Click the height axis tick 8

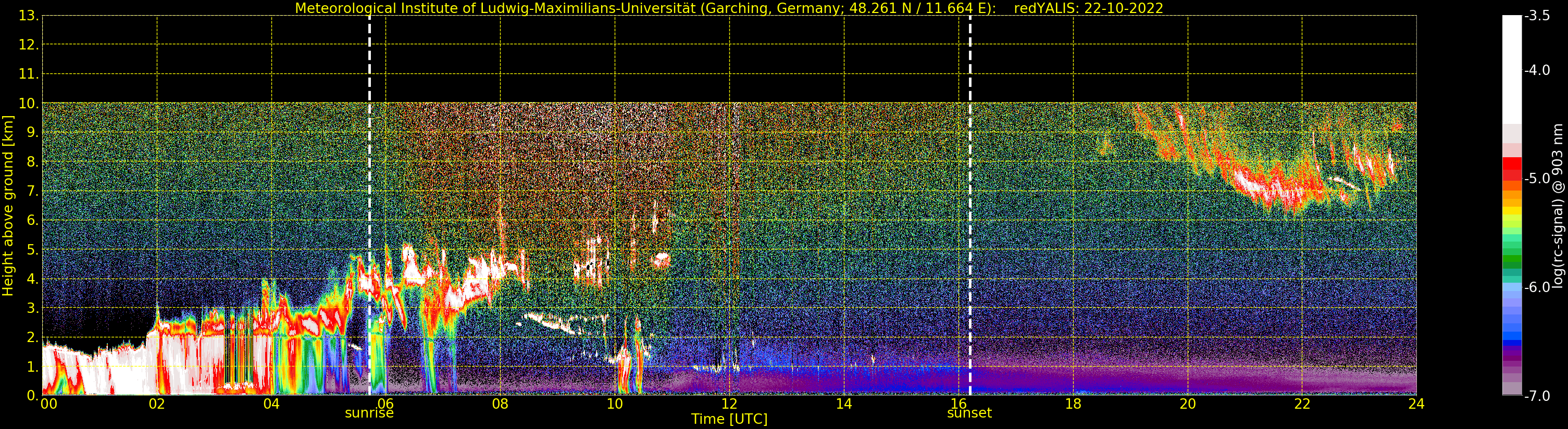[32, 162]
